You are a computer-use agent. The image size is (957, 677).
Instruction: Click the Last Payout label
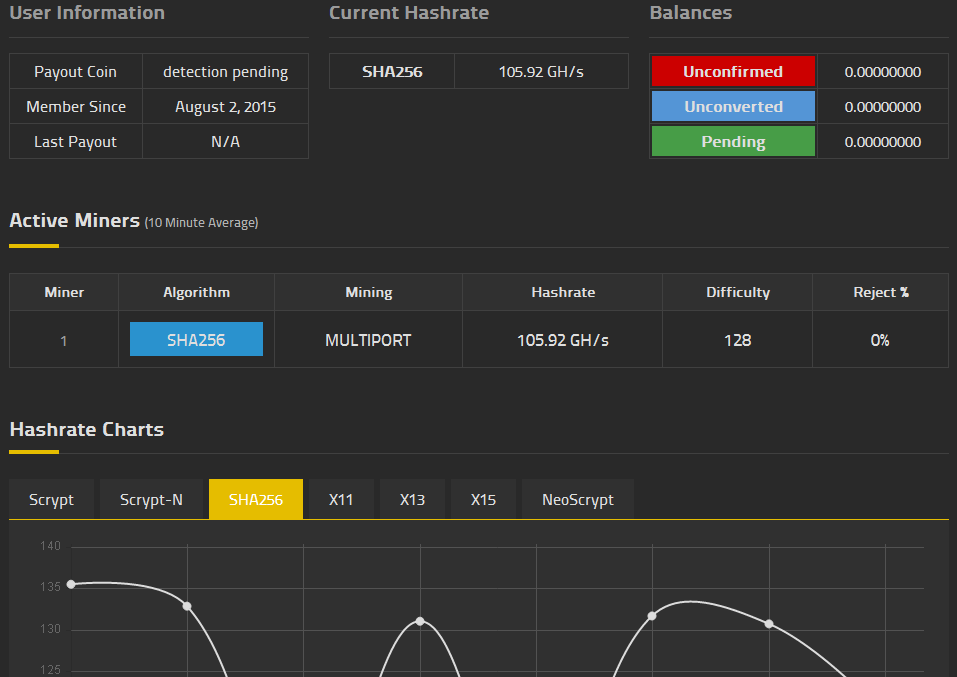pos(76,142)
